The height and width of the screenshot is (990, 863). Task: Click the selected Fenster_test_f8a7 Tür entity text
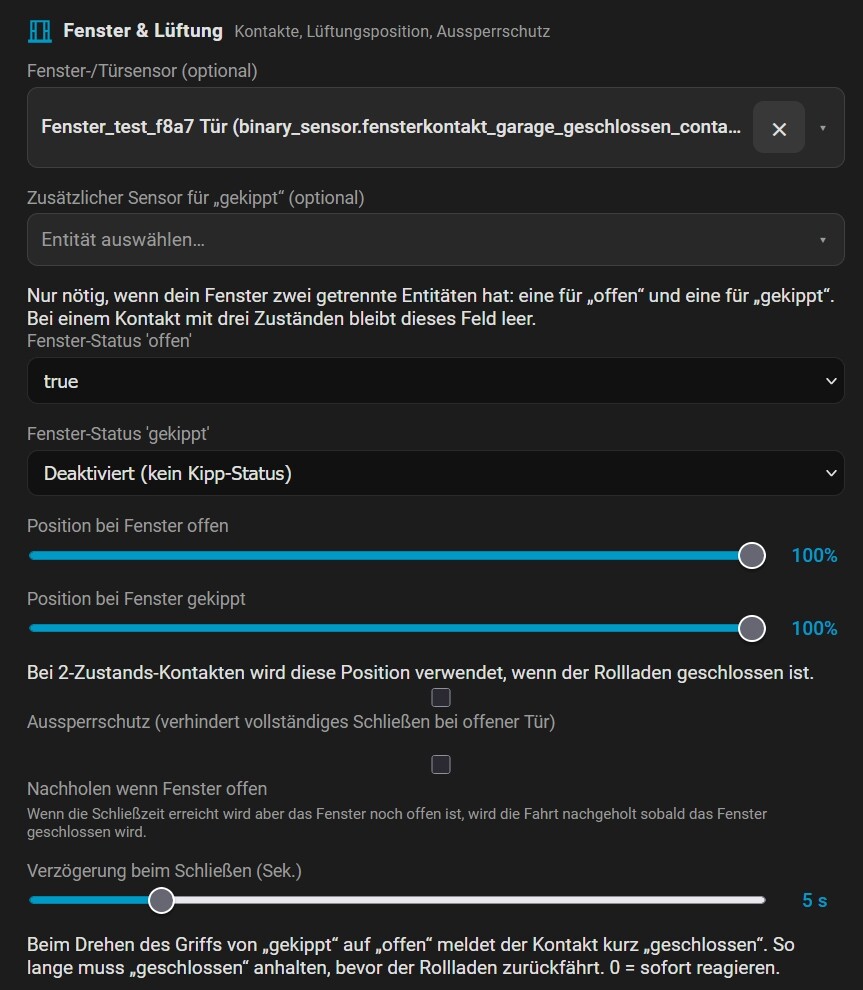(x=391, y=127)
